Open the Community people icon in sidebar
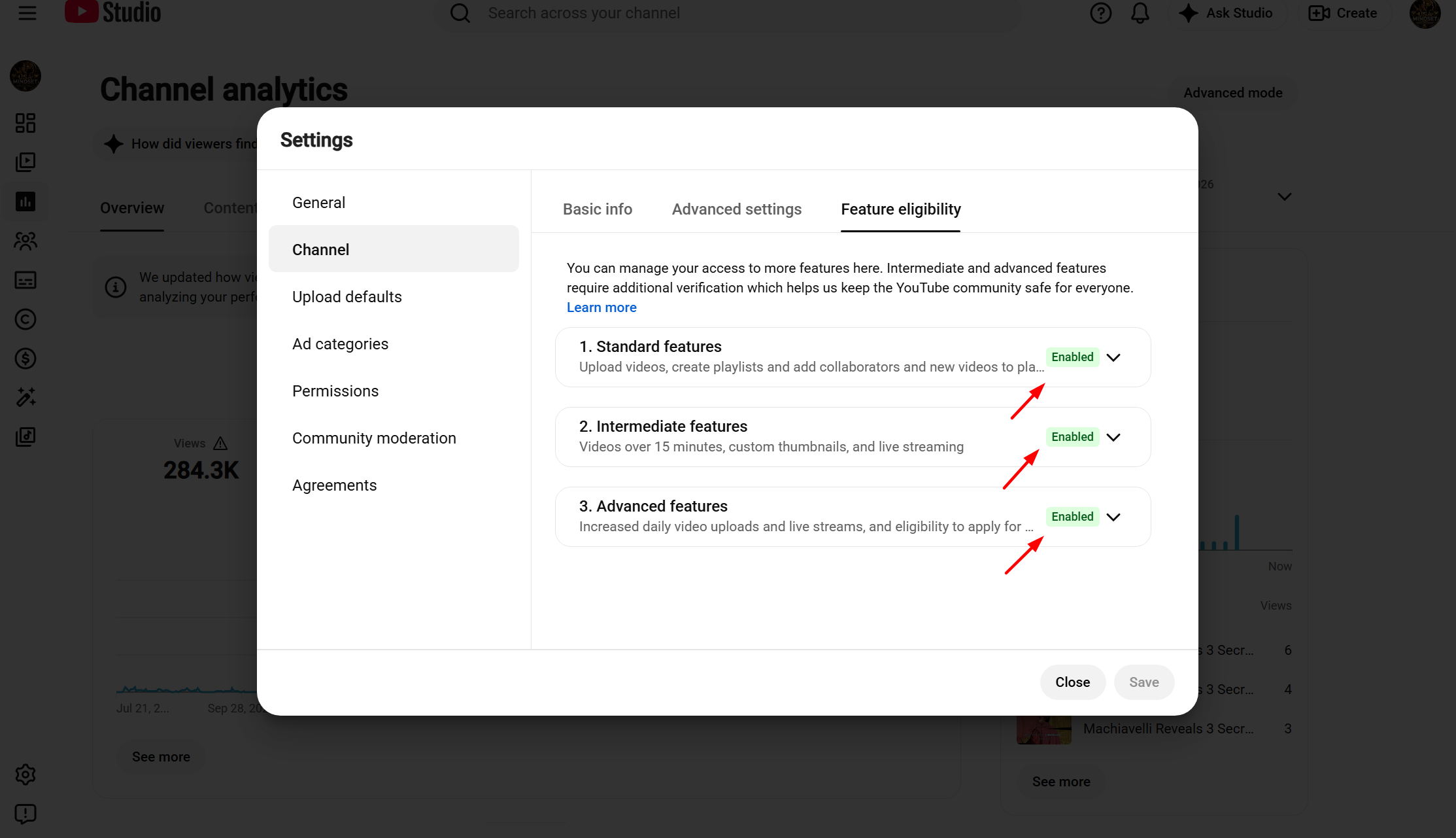The width and height of the screenshot is (1456, 838). [x=25, y=241]
